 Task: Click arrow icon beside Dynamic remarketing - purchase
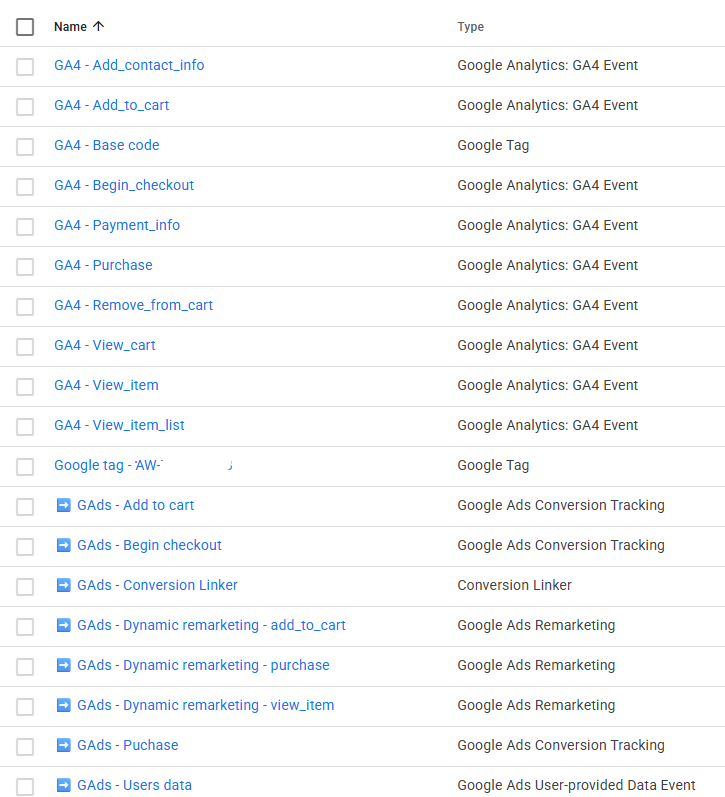64,665
